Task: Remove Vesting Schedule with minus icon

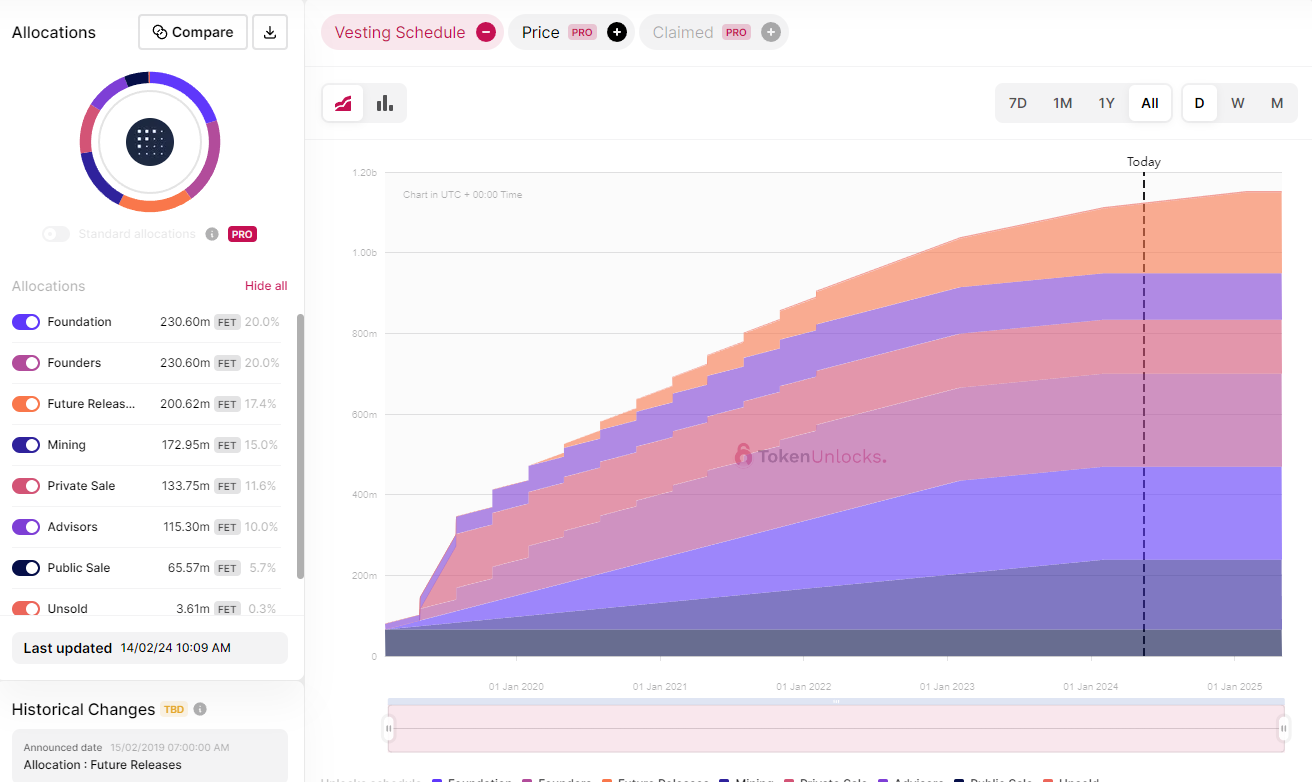Action: pyautogui.click(x=485, y=32)
